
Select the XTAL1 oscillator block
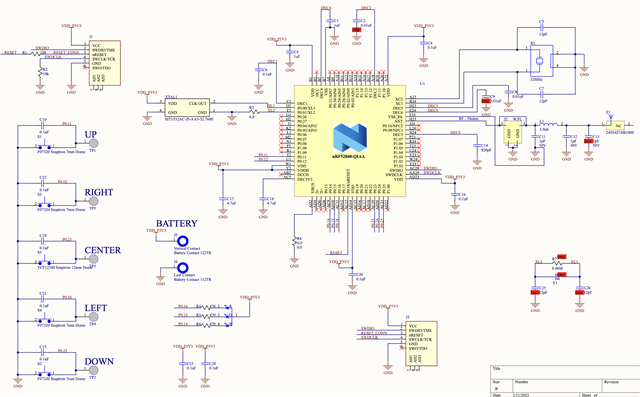[x=187, y=108]
